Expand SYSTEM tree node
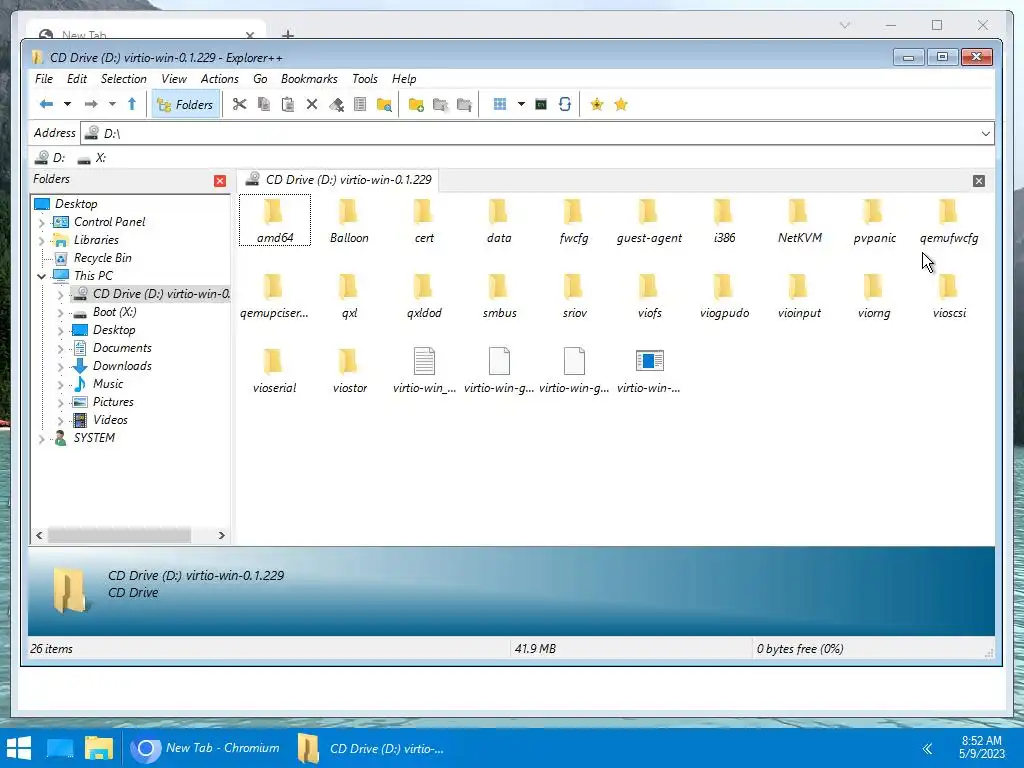This screenshot has width=1024, height=768. [x=42, y=439]
